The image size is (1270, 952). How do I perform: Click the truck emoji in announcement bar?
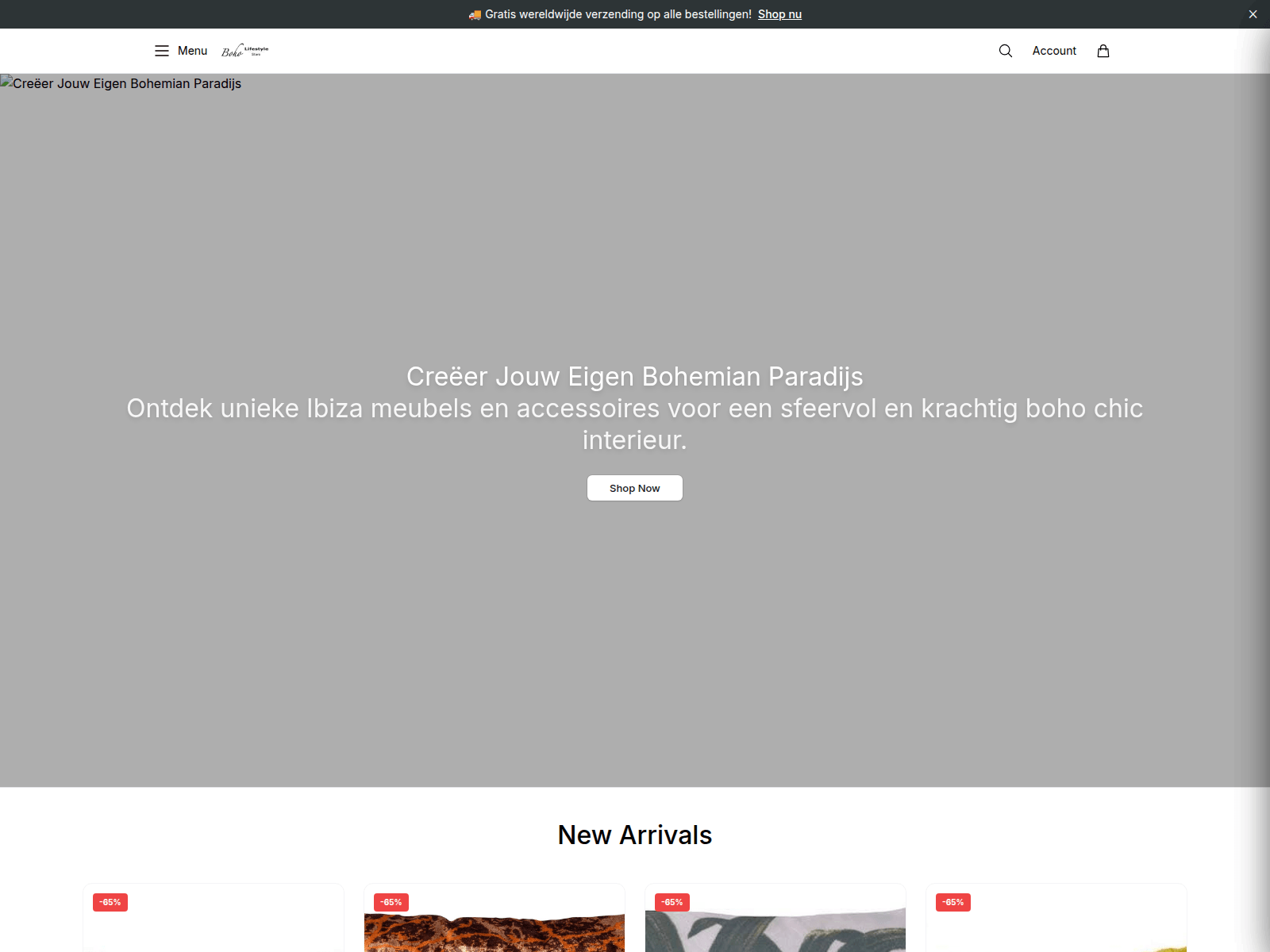click(x=475, y=14)
